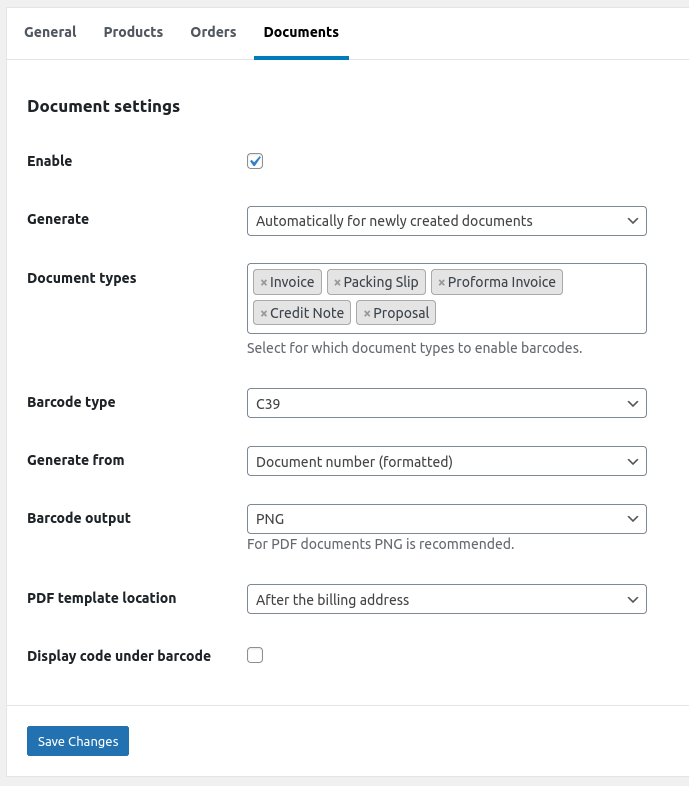Remove the Packing Slip tag

pyautogui.click(x=337, y=283)
